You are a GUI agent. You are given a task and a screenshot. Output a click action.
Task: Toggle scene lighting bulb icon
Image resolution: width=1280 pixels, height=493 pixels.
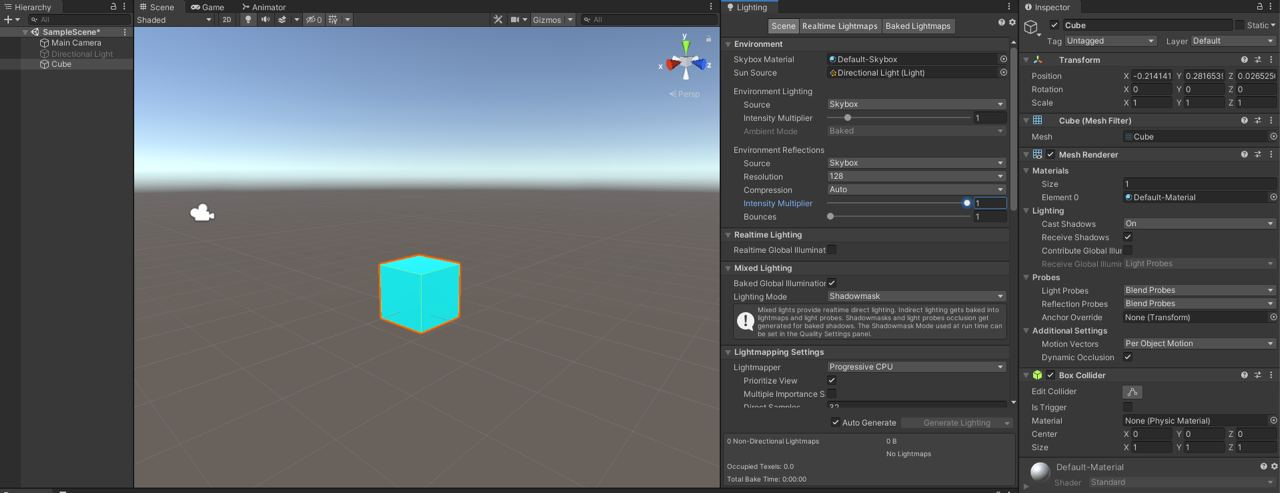[x=248, y=19]
